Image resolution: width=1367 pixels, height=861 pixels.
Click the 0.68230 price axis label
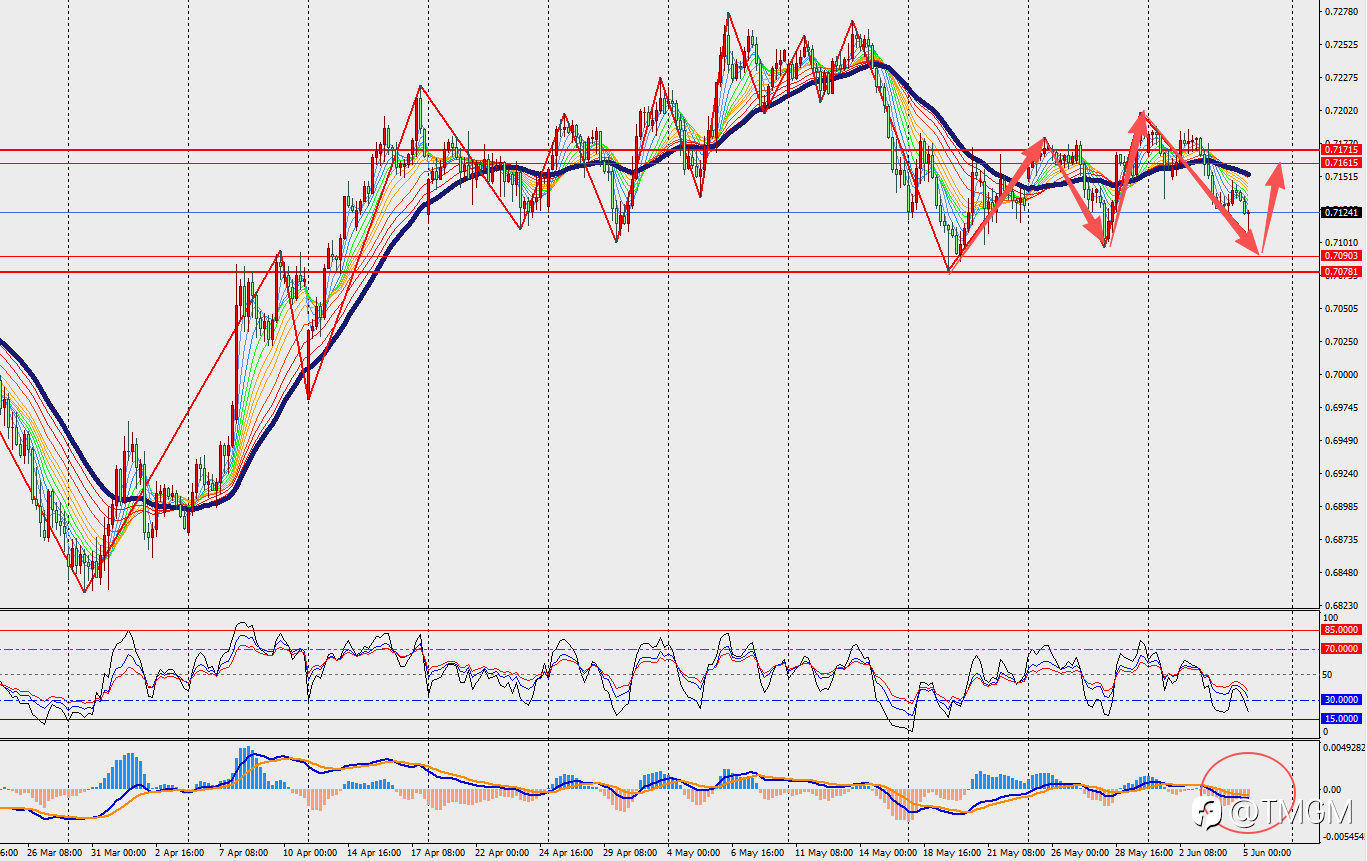[1340, 606]
